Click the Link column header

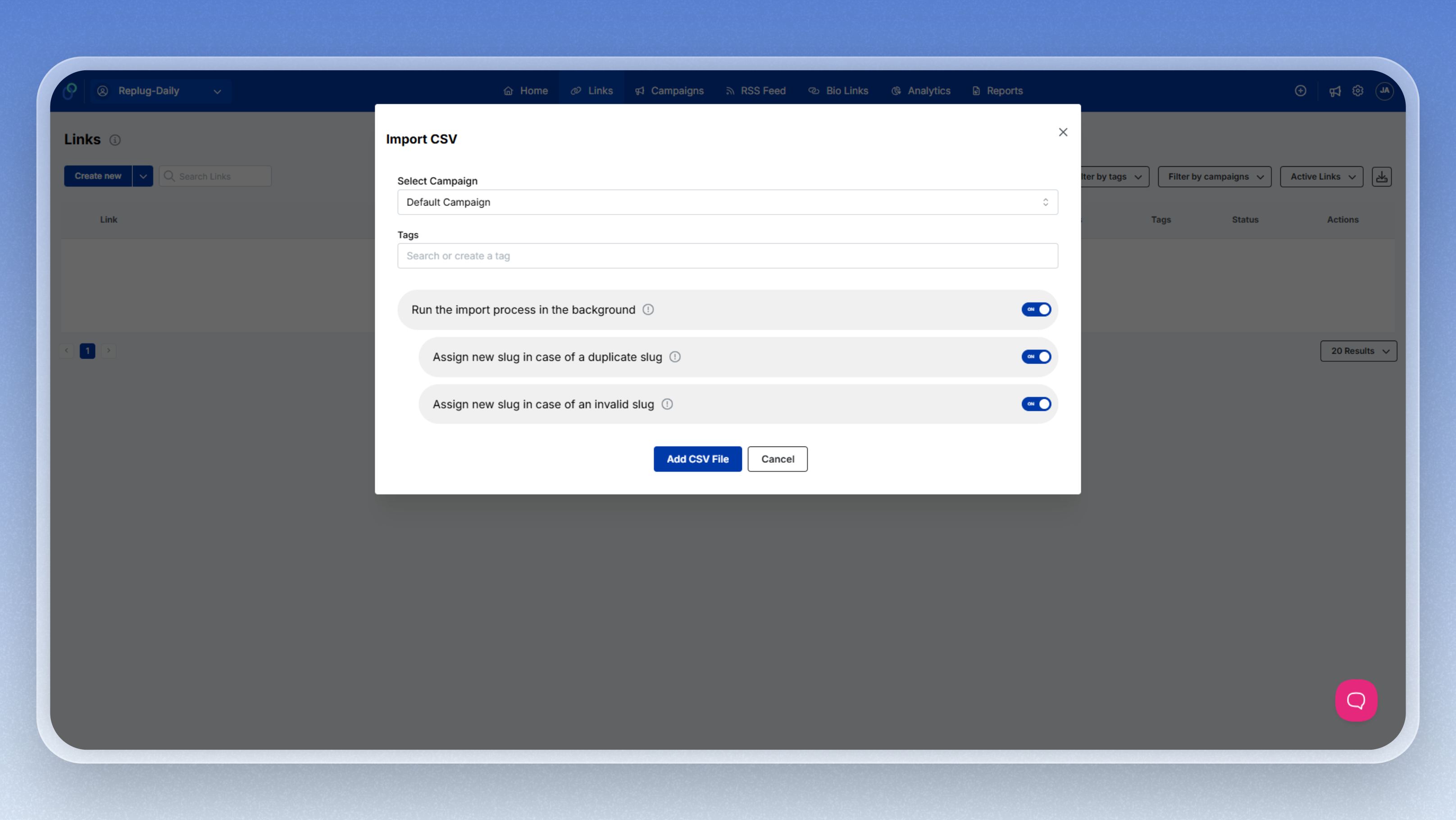109,220
